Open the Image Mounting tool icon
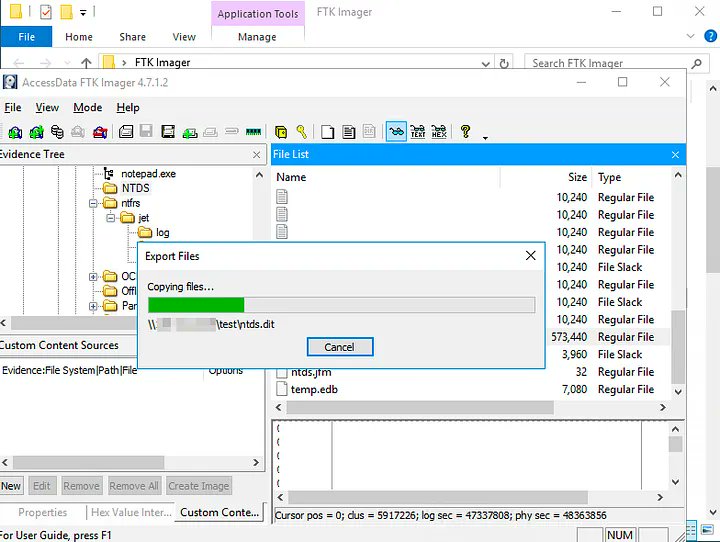Viewport: 720px width, 542px height. 57,132
